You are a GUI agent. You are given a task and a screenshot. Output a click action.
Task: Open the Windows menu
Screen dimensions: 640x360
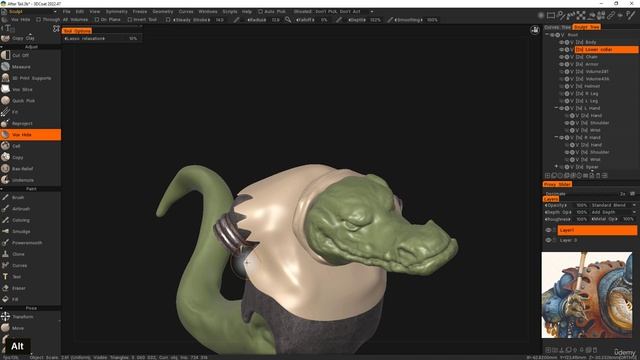tap(208, 12)
